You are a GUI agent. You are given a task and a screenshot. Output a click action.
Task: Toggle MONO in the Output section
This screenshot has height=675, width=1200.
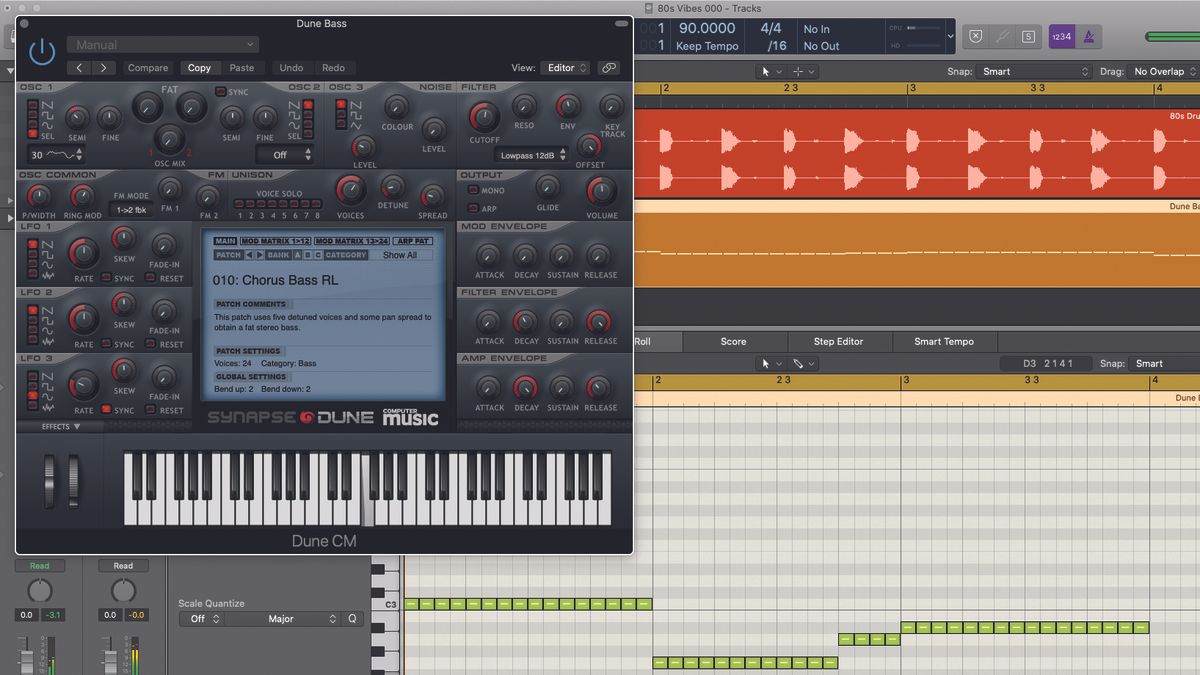click(x=475, y=189)
